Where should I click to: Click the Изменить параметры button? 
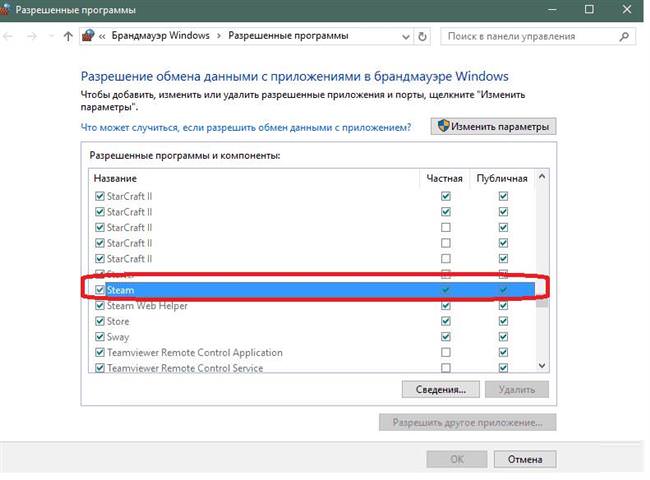pos(493,126)
